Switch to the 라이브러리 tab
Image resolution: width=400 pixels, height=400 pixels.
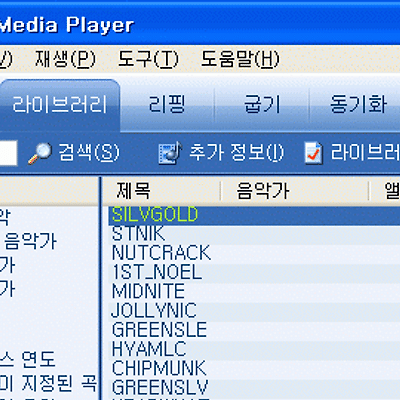(x=59, y=105)
